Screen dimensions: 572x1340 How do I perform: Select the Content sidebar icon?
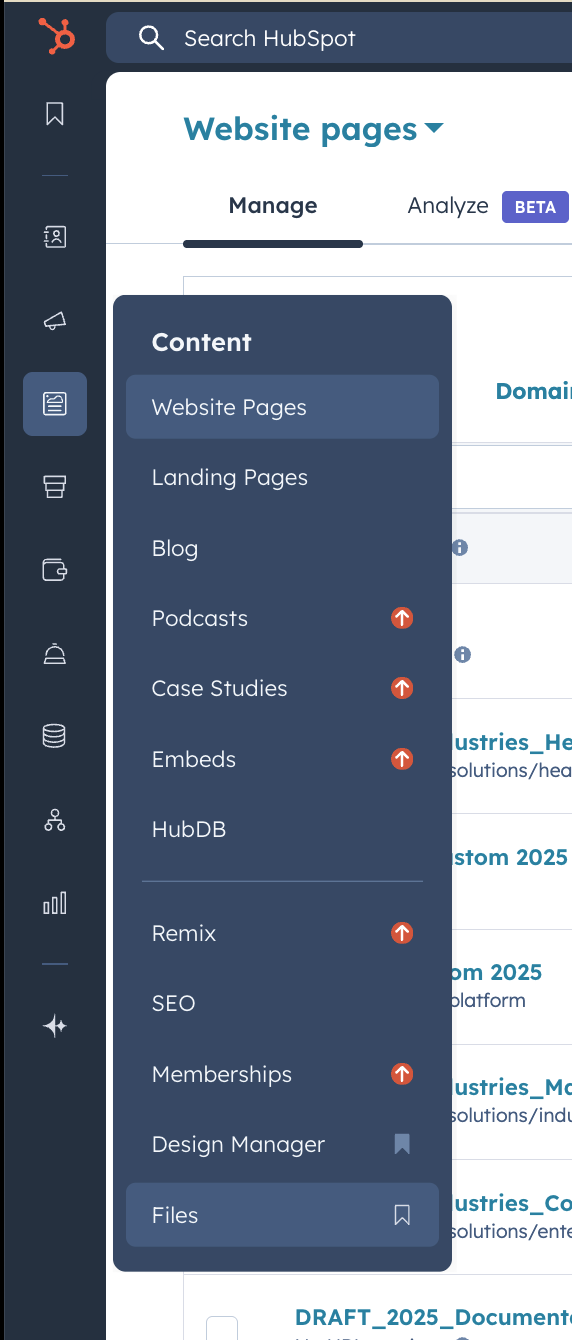[x=55, y=404]
